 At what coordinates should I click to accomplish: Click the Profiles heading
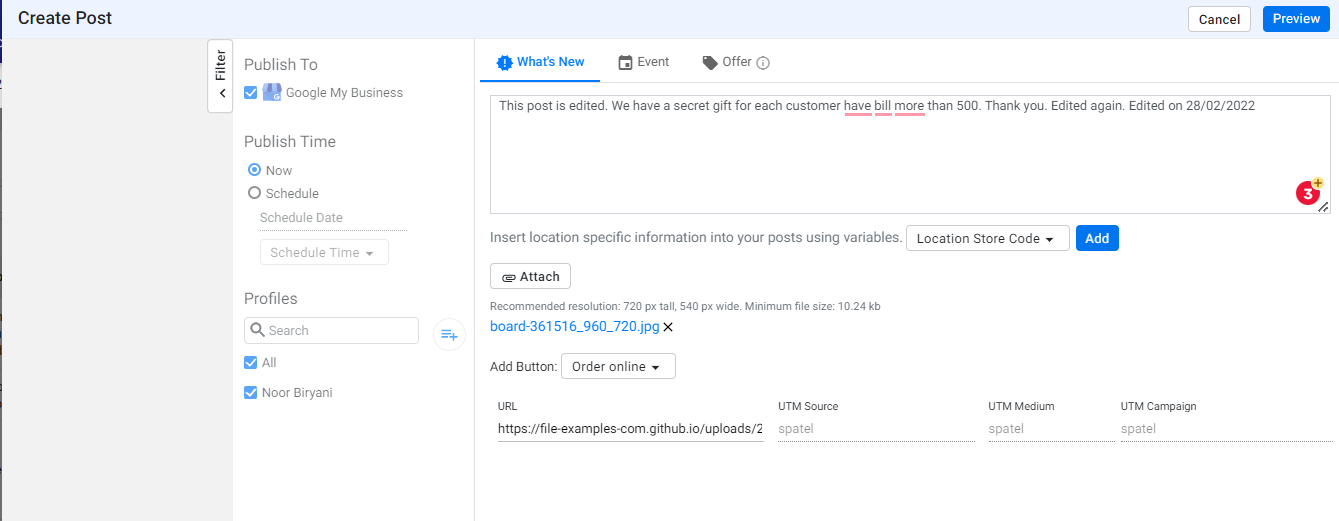(x=271, y=298)
